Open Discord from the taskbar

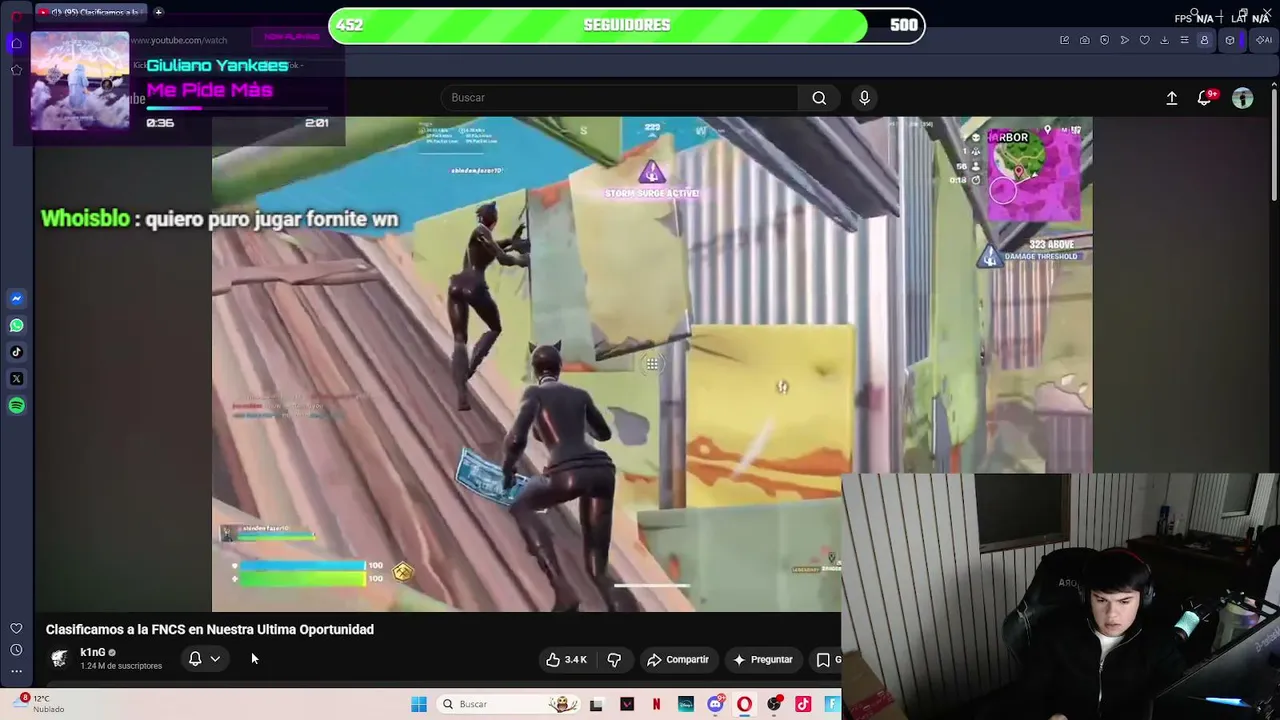pyautogui.click(x=715, y=704)
